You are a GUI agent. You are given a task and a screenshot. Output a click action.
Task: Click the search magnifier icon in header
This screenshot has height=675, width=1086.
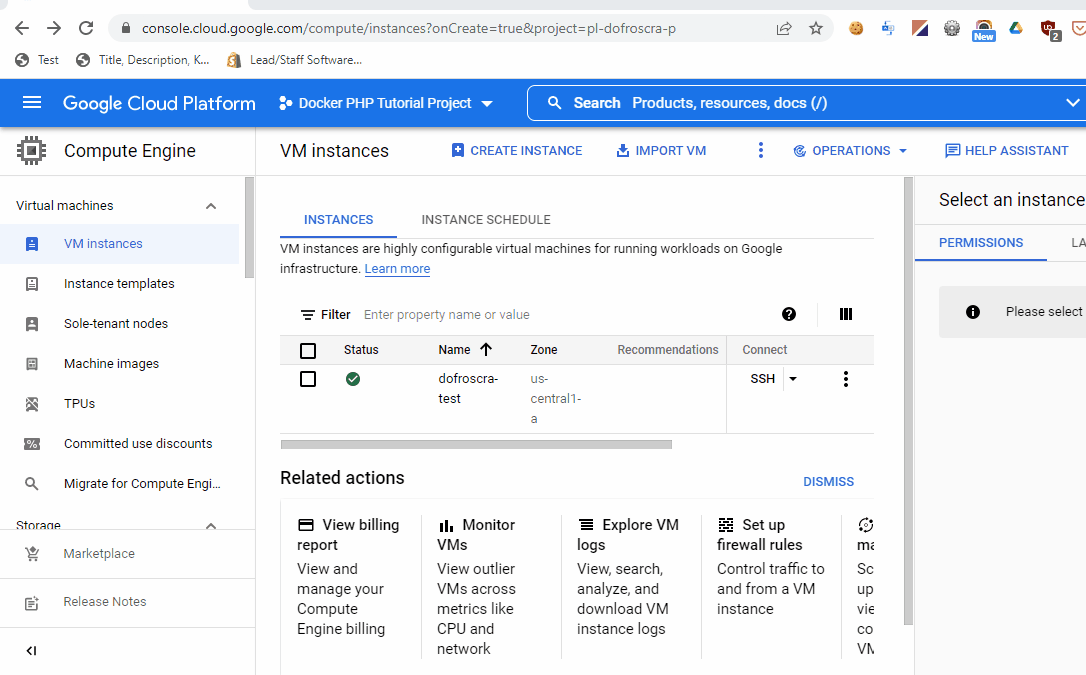pos(554,103)
